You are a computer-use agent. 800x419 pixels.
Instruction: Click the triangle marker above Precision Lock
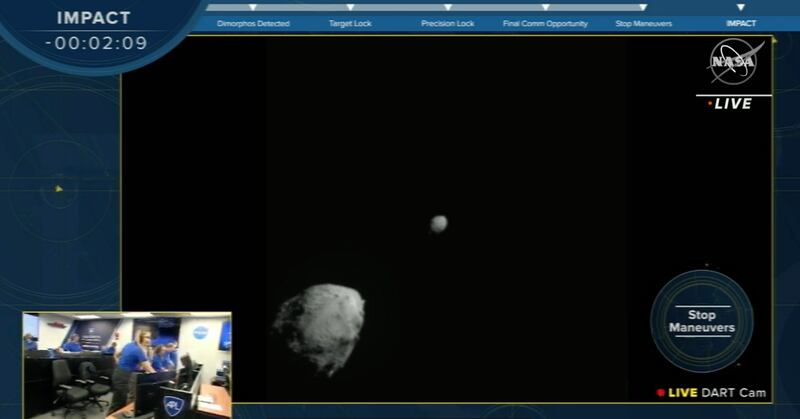(447, 7)
